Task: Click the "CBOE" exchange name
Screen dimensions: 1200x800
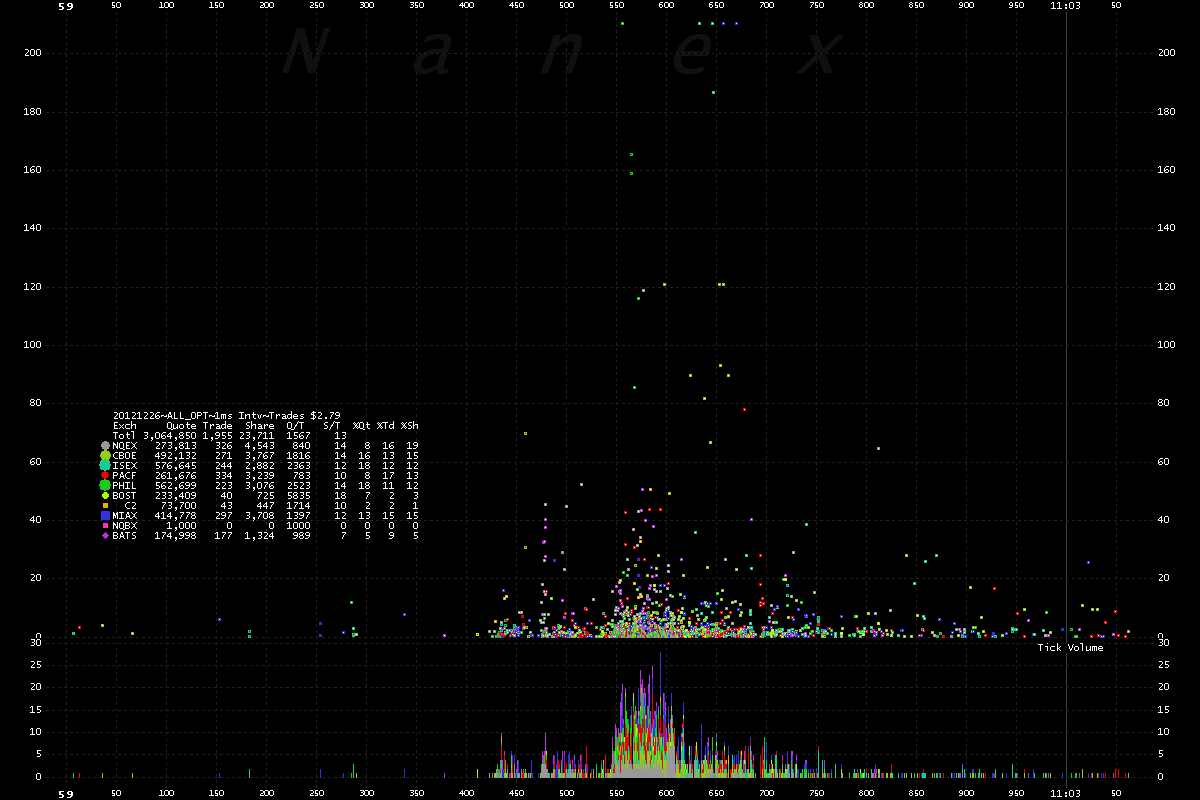Action: 125,455
